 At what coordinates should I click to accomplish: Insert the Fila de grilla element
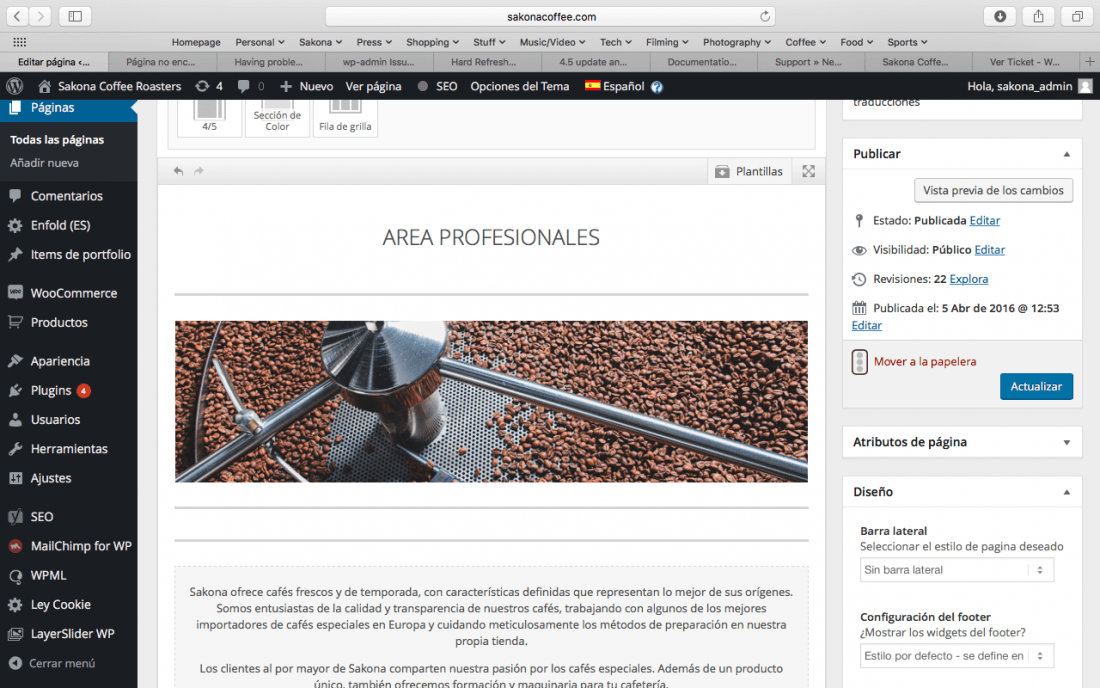[345, 117]
